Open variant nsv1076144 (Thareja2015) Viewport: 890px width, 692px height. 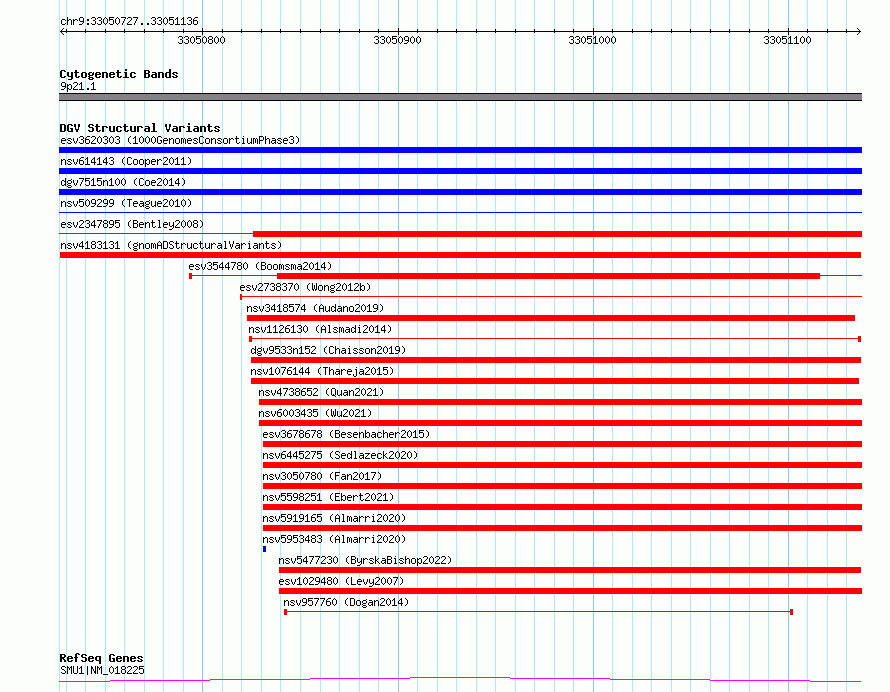(x=322, y=371)
